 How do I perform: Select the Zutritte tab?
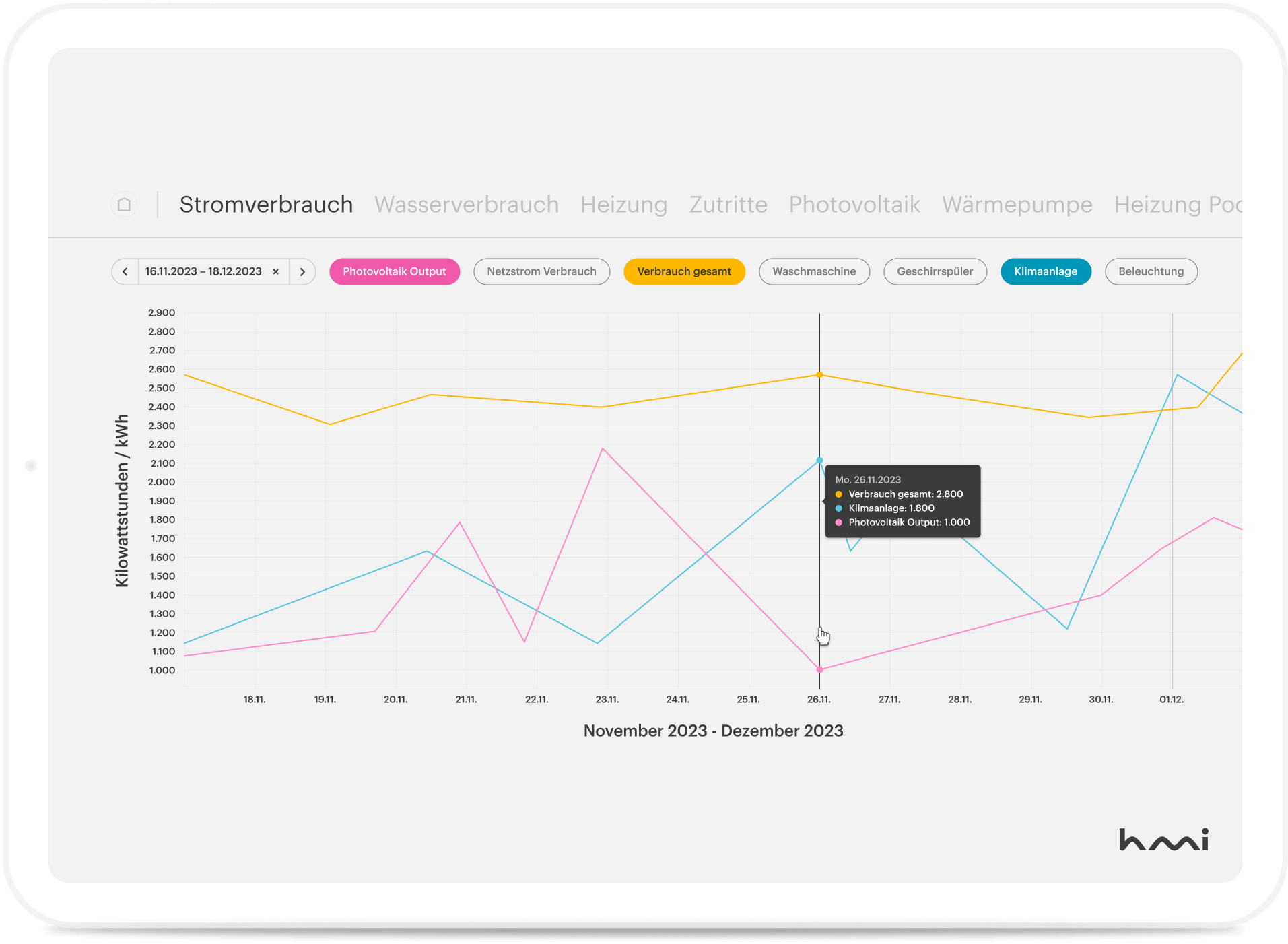(x=728, y=205)
